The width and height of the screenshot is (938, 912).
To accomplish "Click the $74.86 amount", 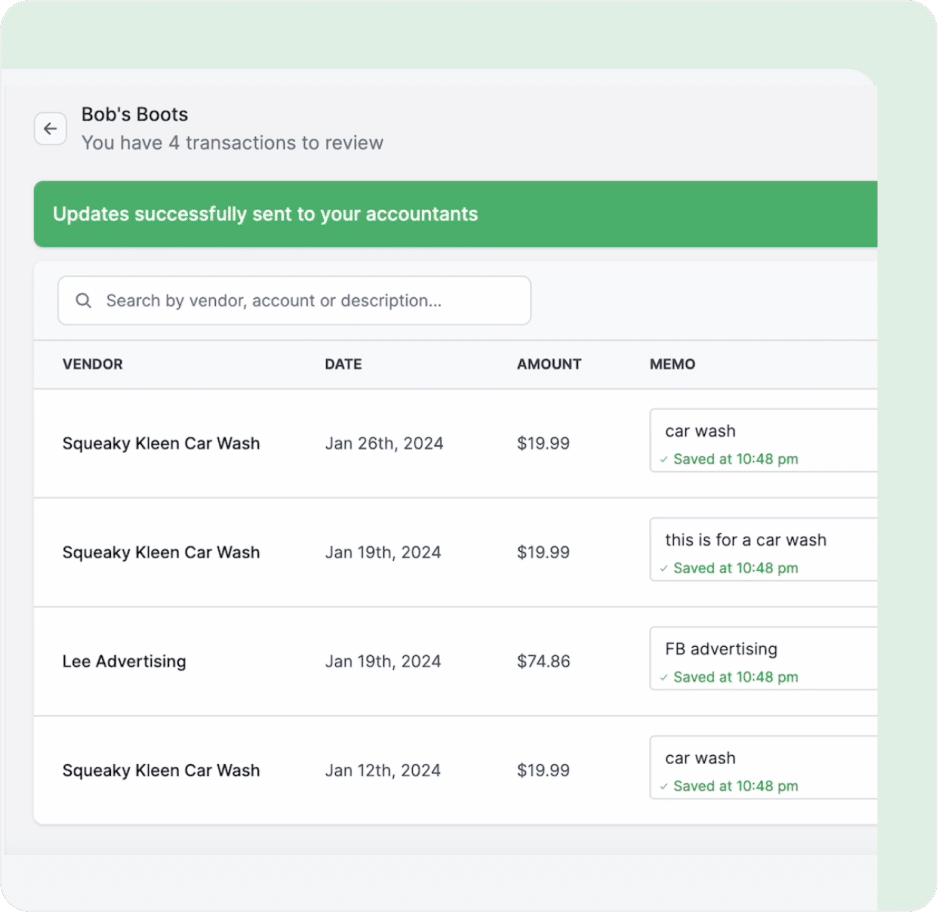I will [543, 661].
